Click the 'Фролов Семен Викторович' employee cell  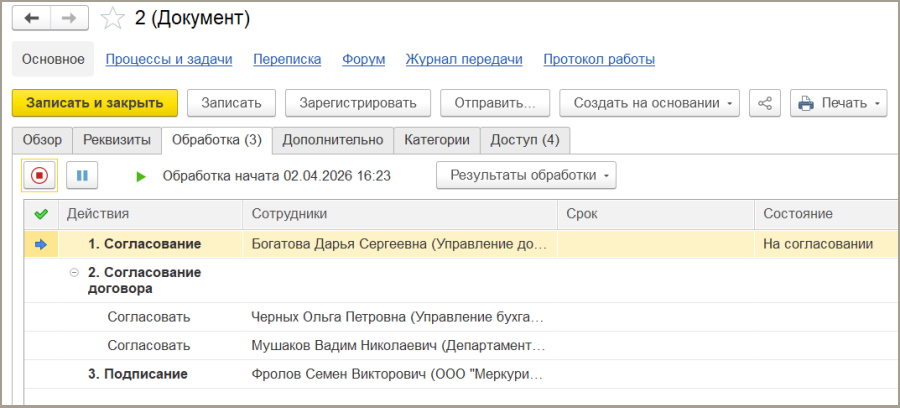pos(399,375)
